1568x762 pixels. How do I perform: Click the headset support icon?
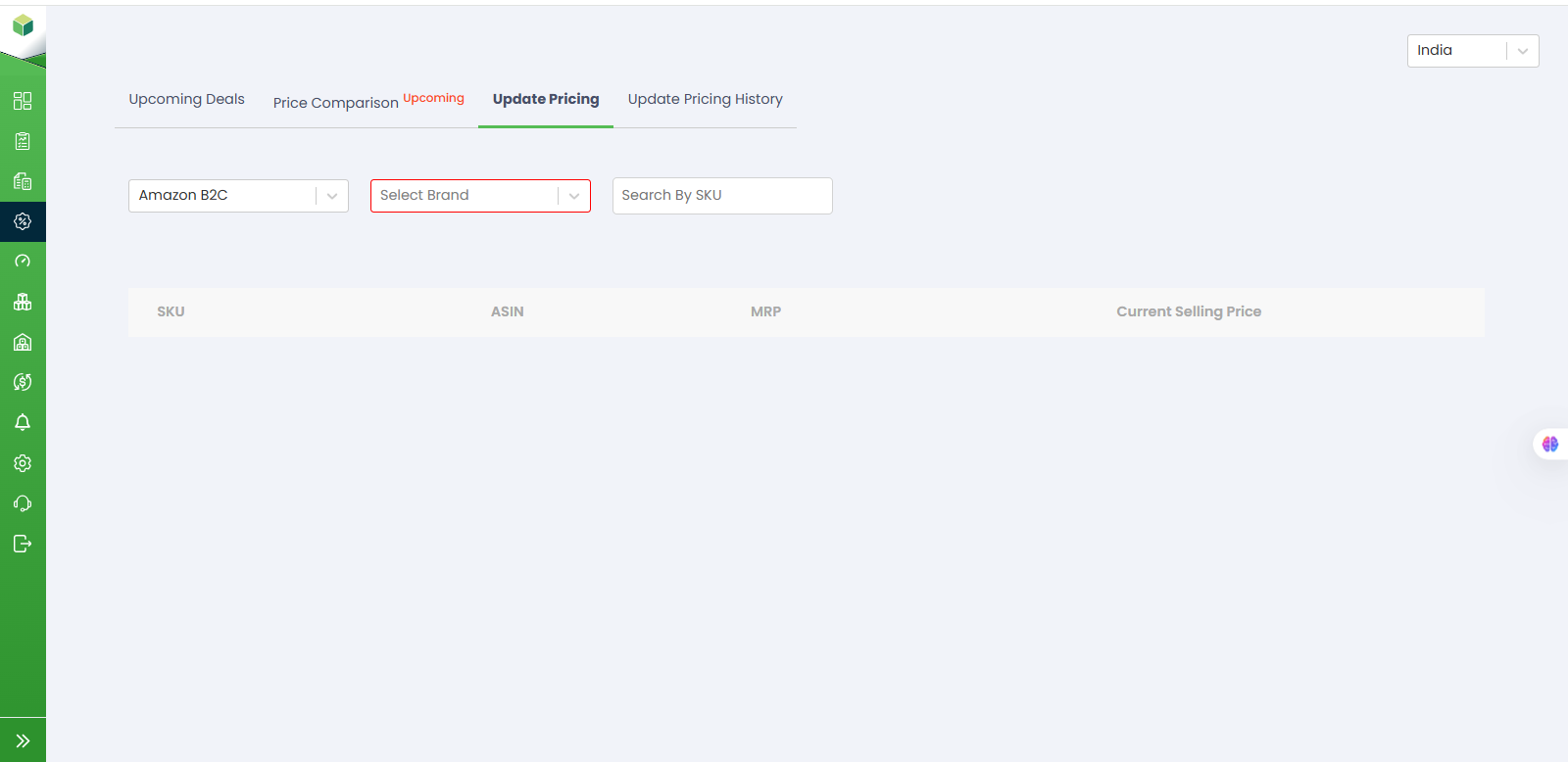point(23,503)
